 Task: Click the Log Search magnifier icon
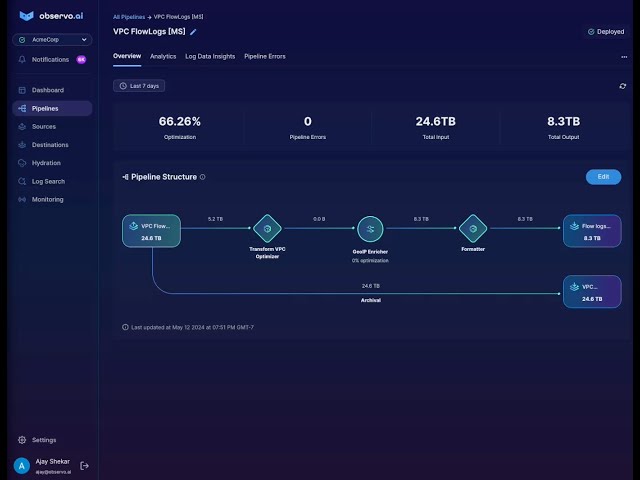(x=22, y=181)
